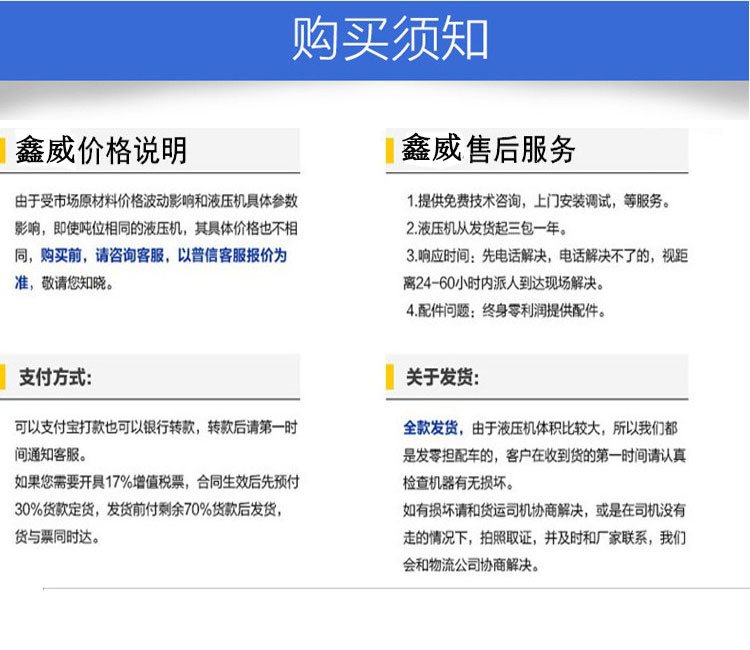This screenshot has height=650, width=750.
Task: Open the 鑫威价格说明 section heading
Action: pos(101,151)
